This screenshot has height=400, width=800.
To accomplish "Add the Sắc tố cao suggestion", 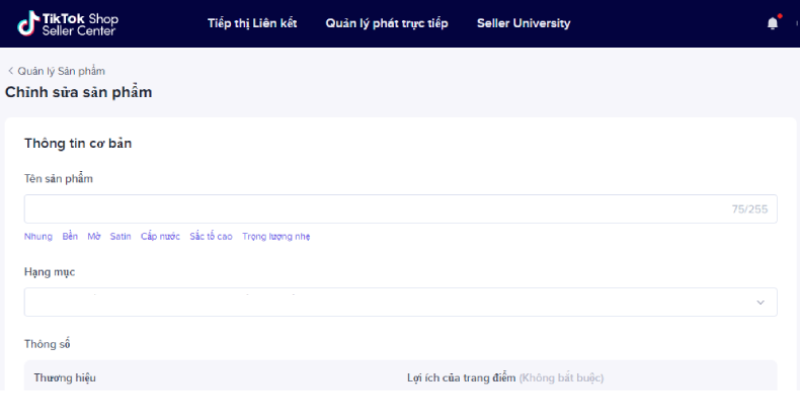I will pyautogui.click(x=211, y=236).
